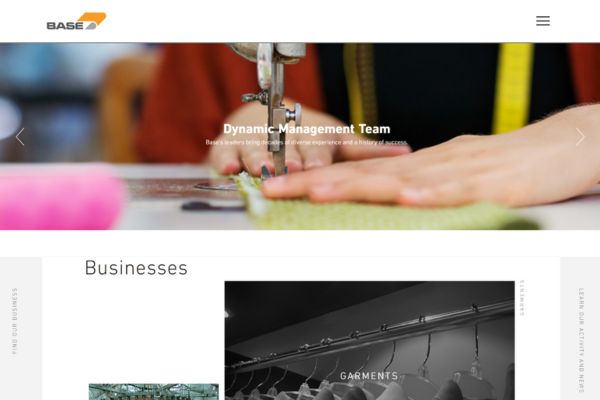Open the LEARN OUR ACTIVITY AND NEWS panel
The image size is (600, 400).
pyautogui.click(x=581, y=340)
